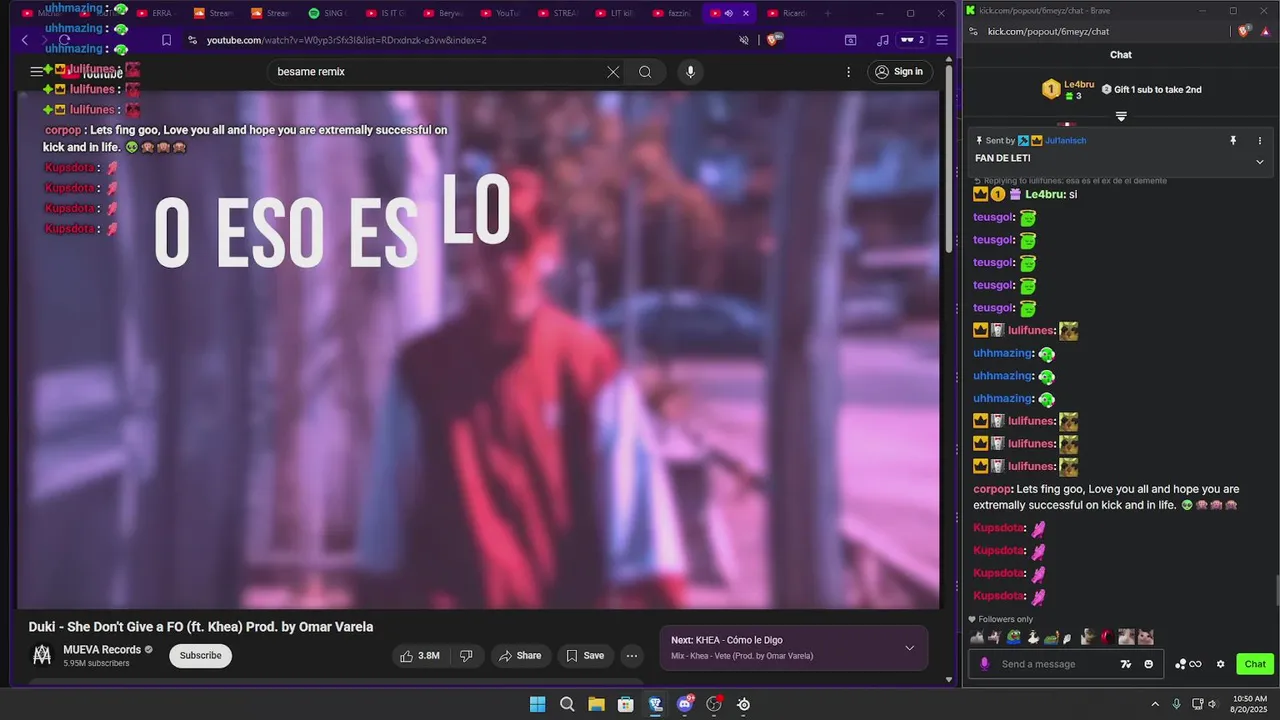Open Le4bru leaderboard entry
The width and height of the screenshot is (1280, 720).
point(1069,89)
